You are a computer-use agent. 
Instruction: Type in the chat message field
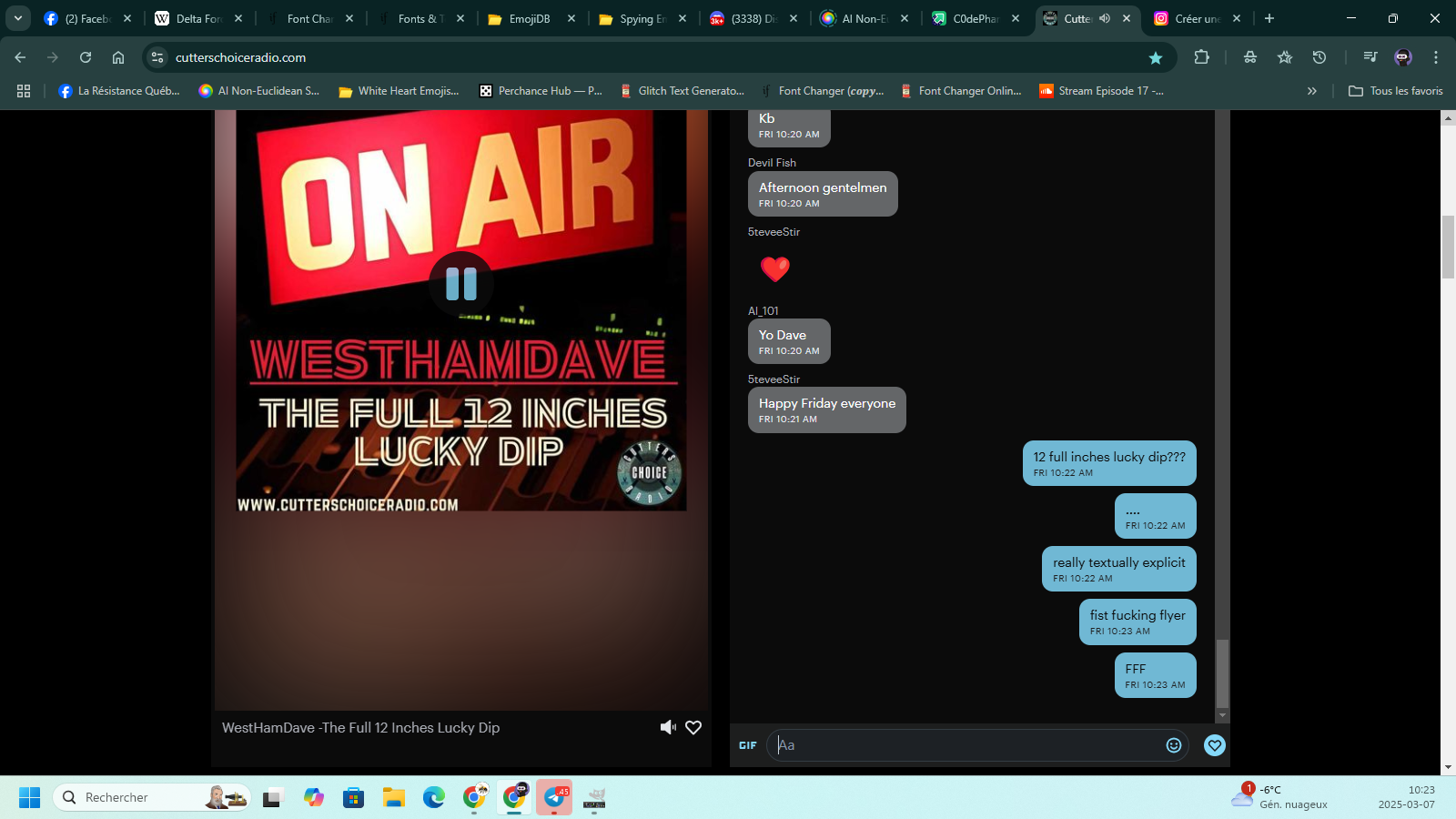965,745
